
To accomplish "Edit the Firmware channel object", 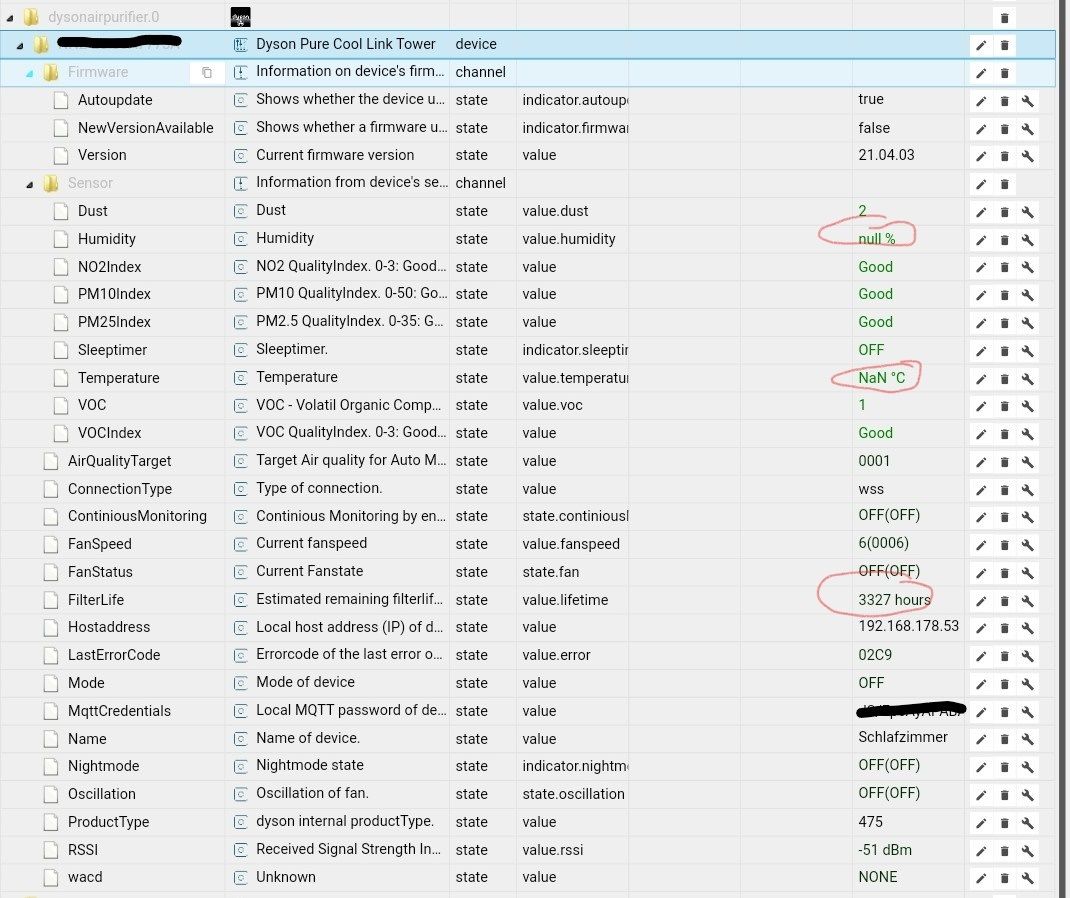I will (981, 73).
